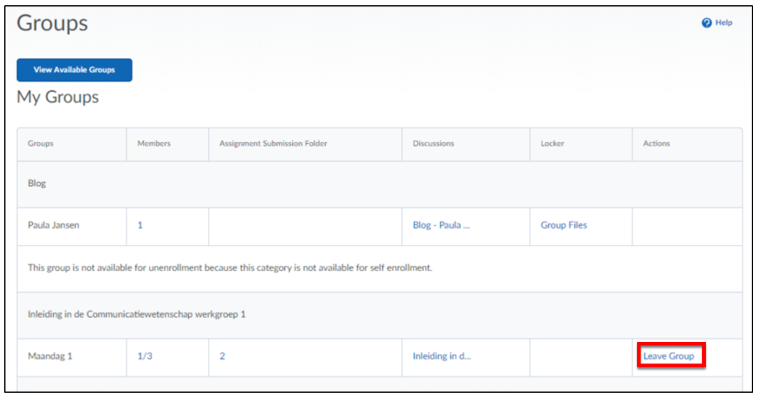Open the Help link text
This screenshot has height=397, width=757.
point(724,23)
